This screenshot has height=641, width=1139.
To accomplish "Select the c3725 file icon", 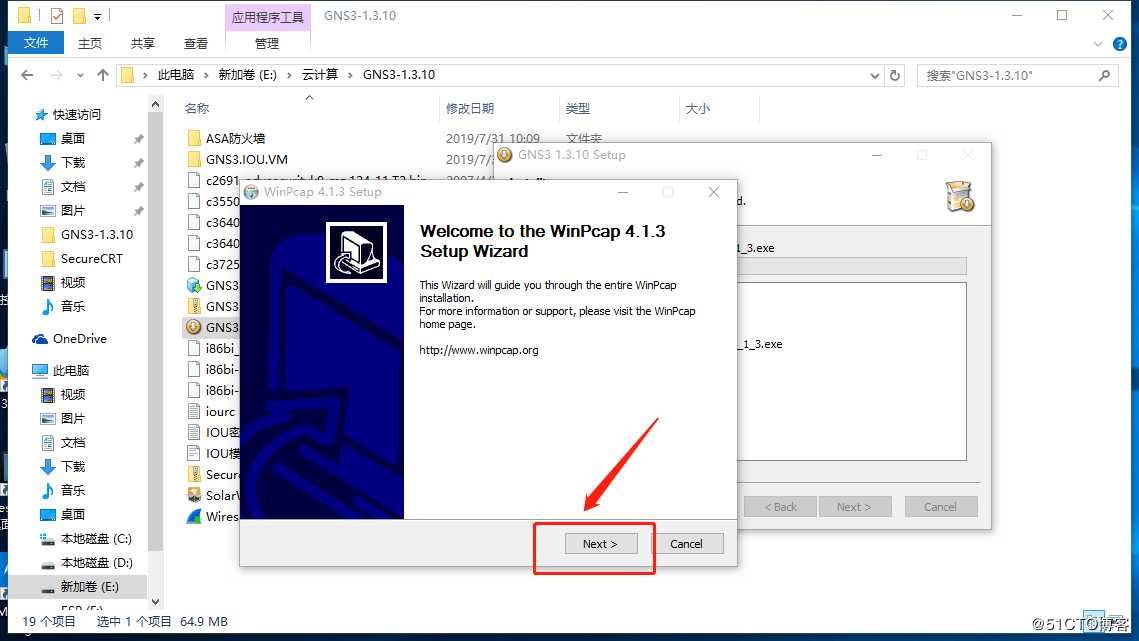I will coord(194,265).
